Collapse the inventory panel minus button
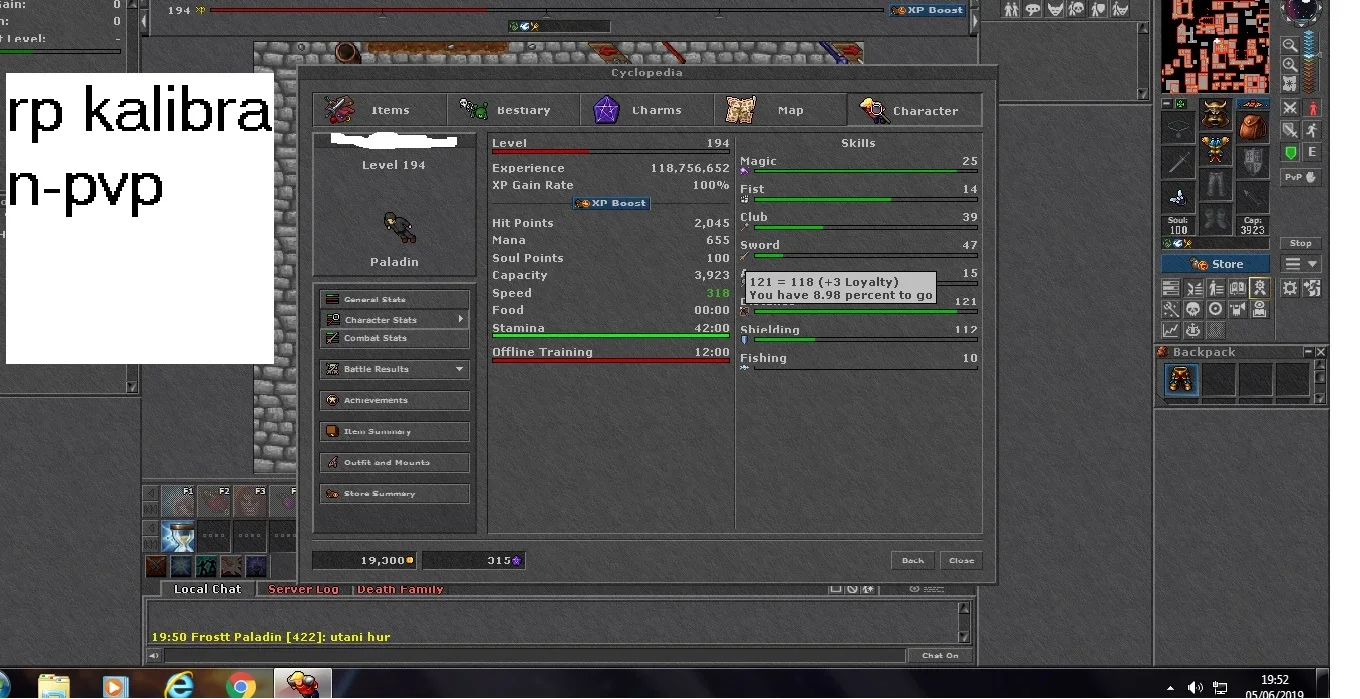Viewport: 1360px width, 699px height. (1167, 104)
